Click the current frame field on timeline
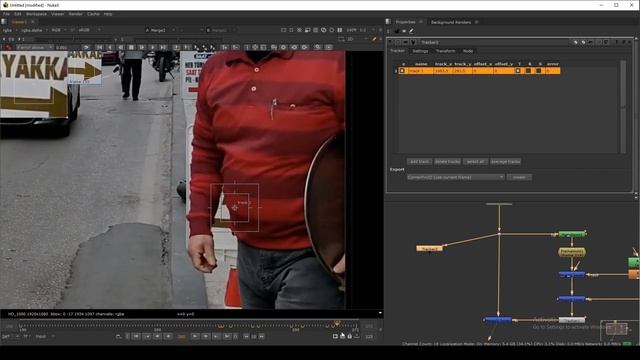The height and width of the screenshot is (360, 640). click(182, 336)
